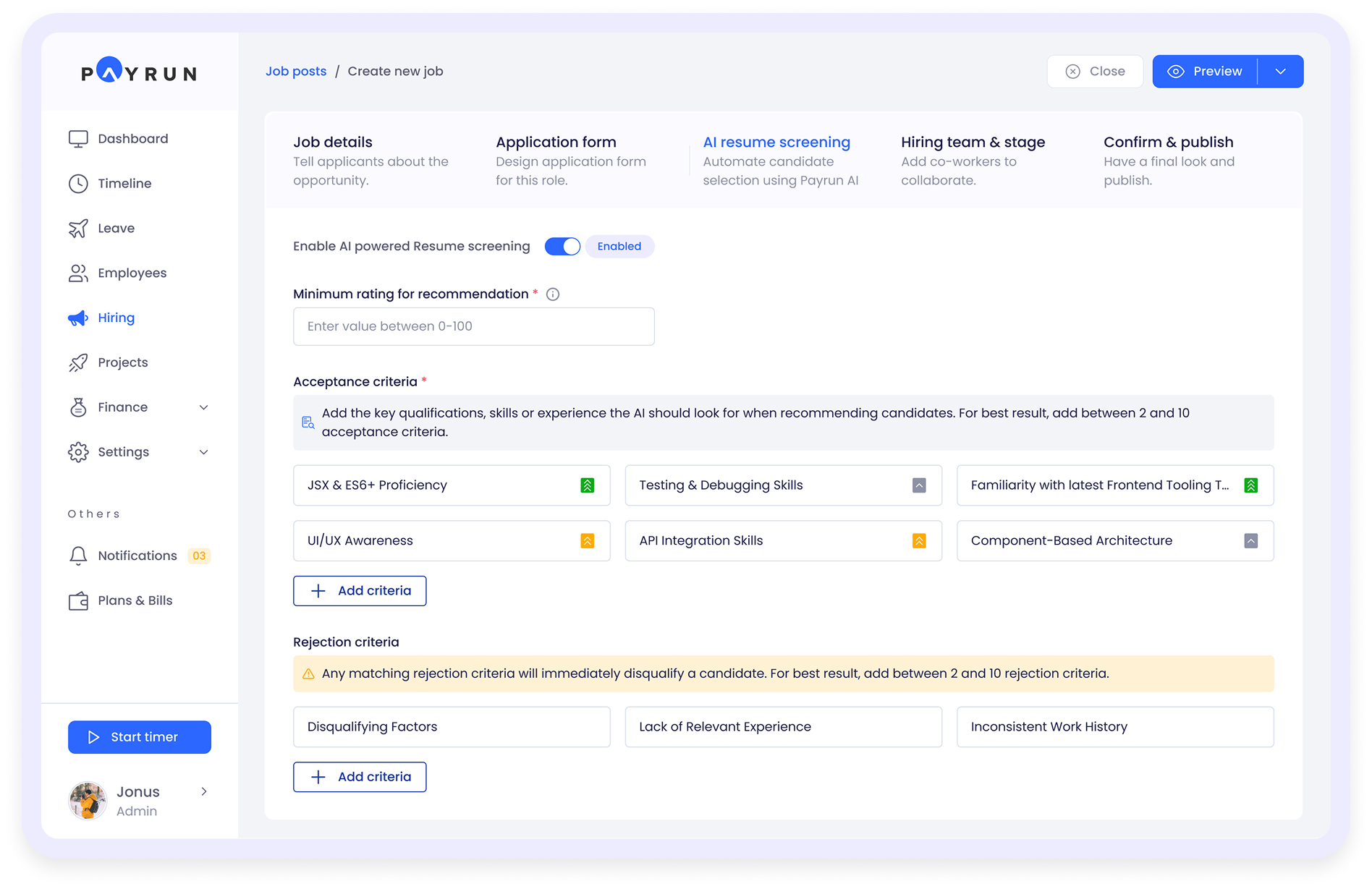
Task: Expand the Finance menu chevron
Action: [204, 408]
